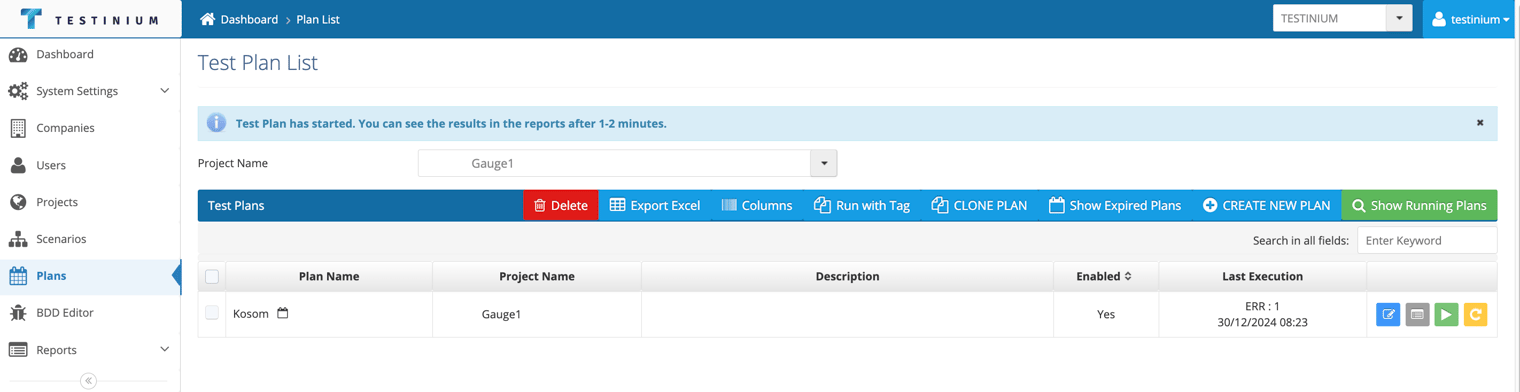Click the Project Name dropdown arrow
1520x392 pixels.
824,163
